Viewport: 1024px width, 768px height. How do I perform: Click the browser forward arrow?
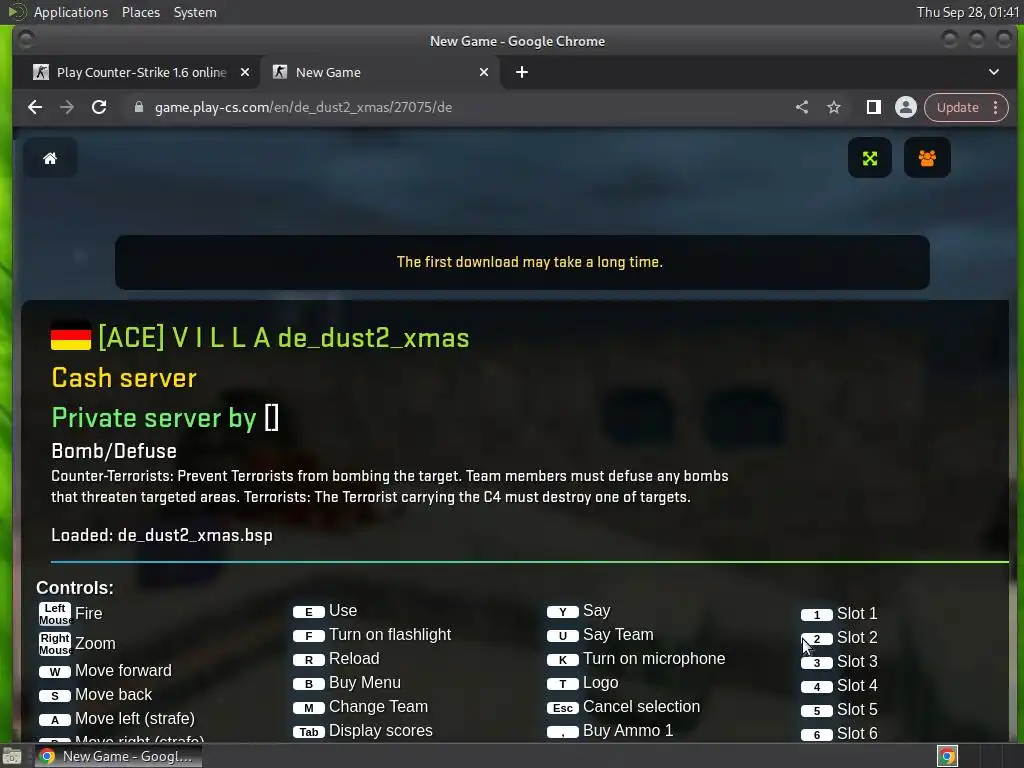[x=67, y=107]
